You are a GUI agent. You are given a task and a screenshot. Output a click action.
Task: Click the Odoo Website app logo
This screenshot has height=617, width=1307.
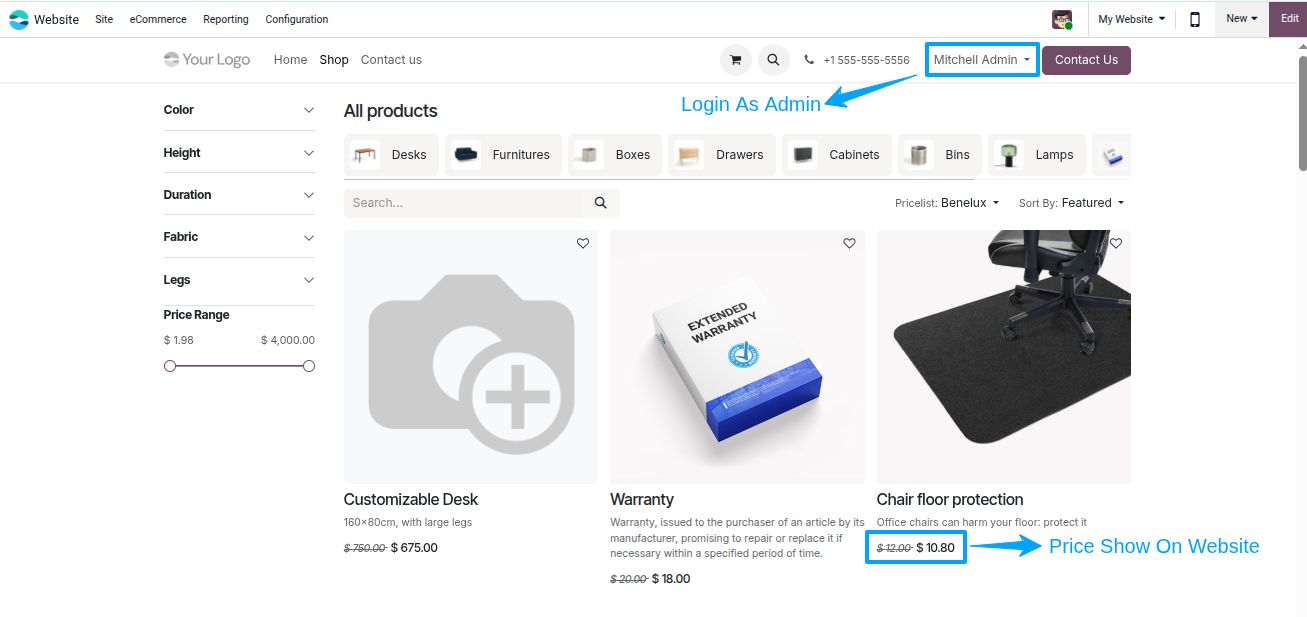(x=19, y=19)
